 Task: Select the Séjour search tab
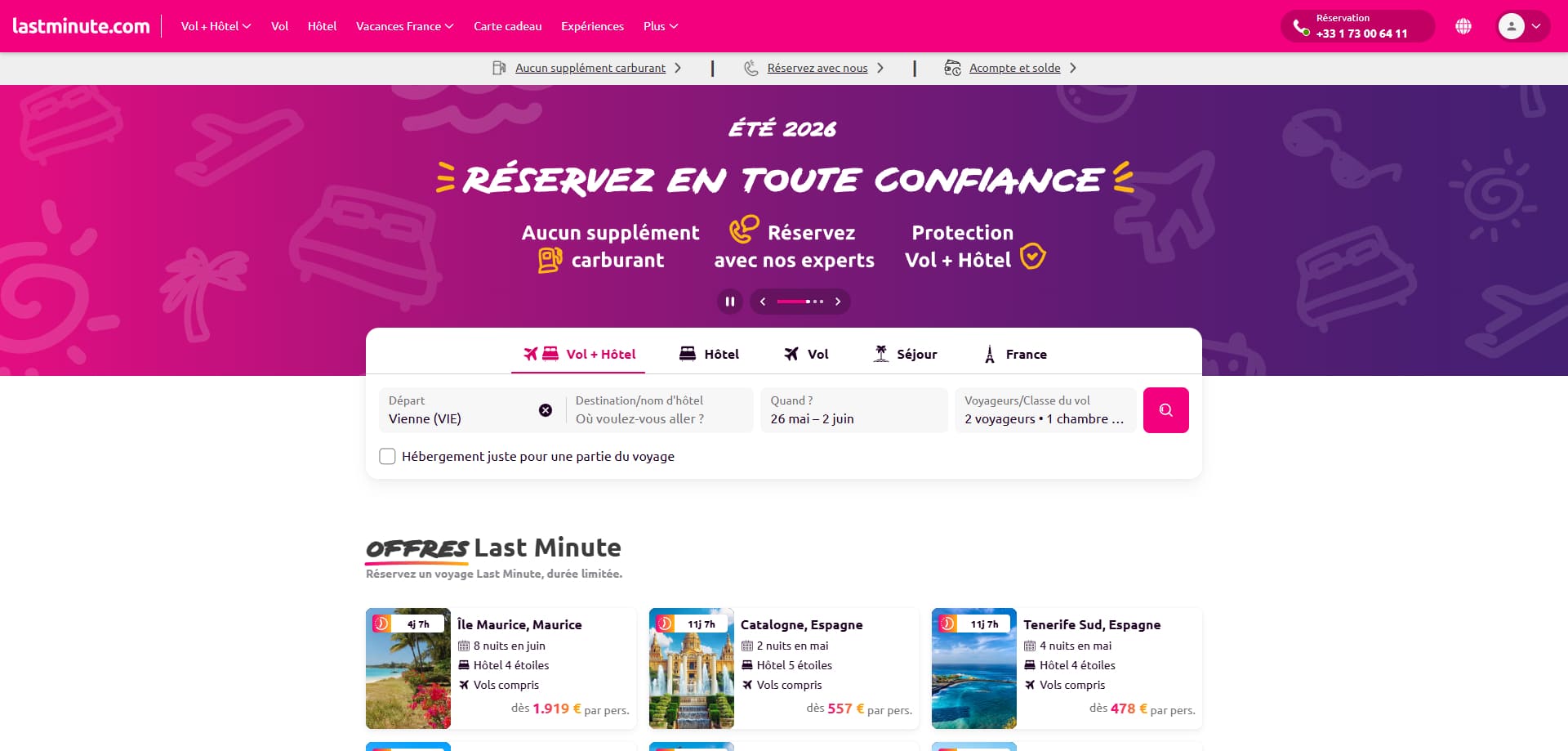coord(905,354)
